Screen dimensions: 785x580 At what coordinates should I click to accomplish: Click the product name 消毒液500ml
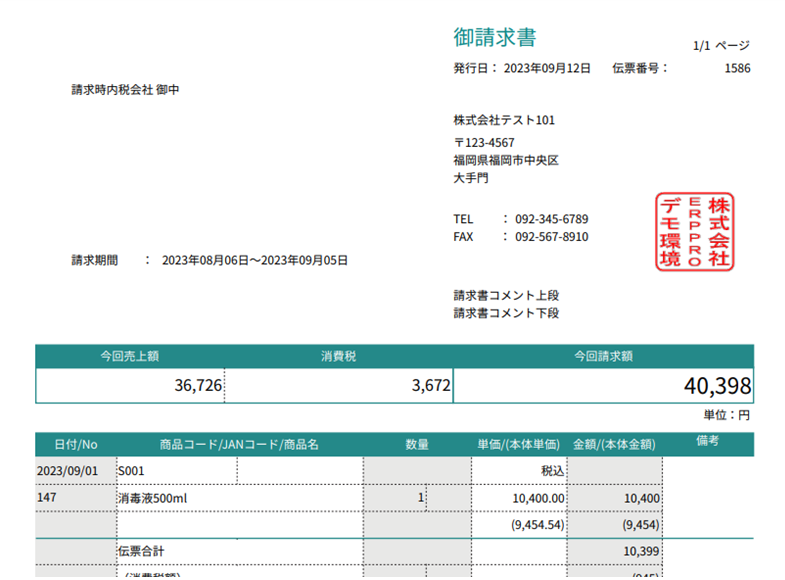click(x=149, y=497)
